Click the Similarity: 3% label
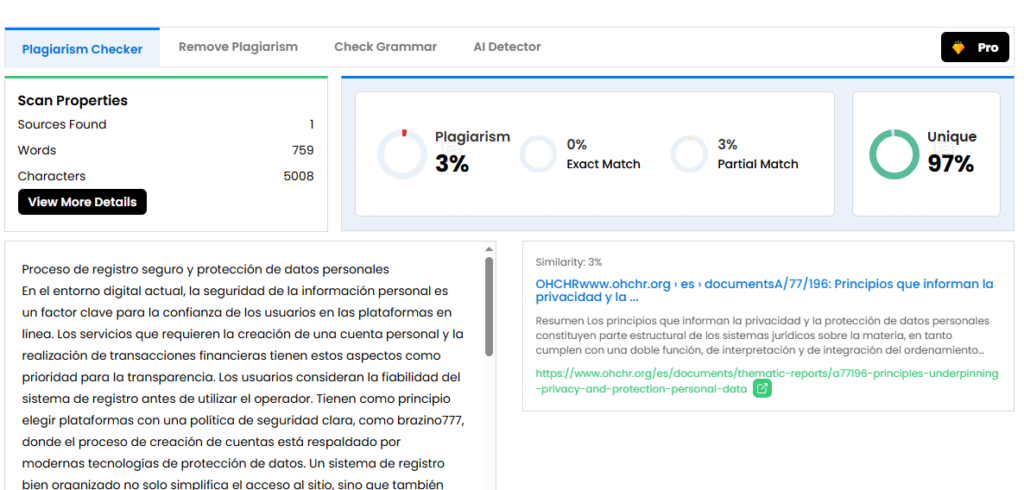 pyautogui.click(x=569, y=262)
